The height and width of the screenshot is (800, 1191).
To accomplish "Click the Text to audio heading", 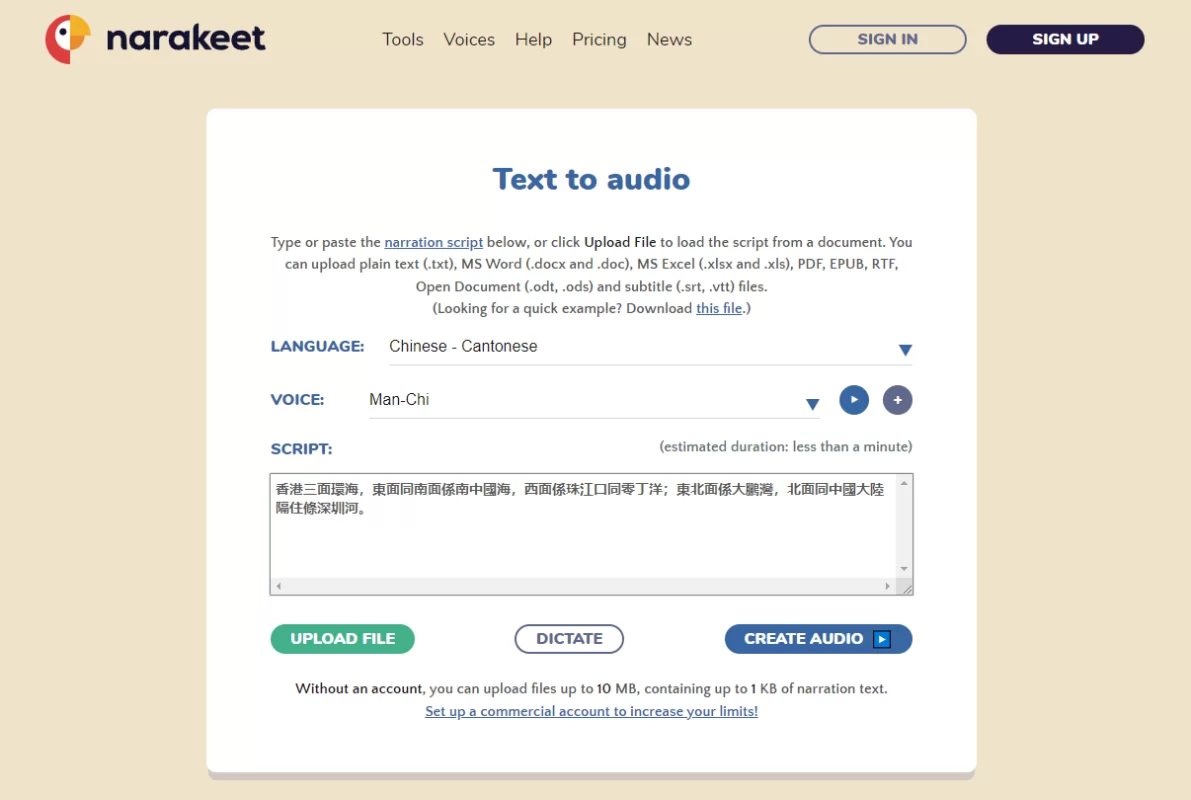I will [x=591, y=179].
